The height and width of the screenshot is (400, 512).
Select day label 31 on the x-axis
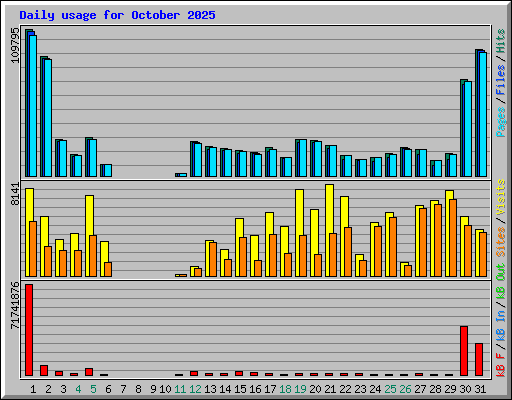[x=480, y=389]
